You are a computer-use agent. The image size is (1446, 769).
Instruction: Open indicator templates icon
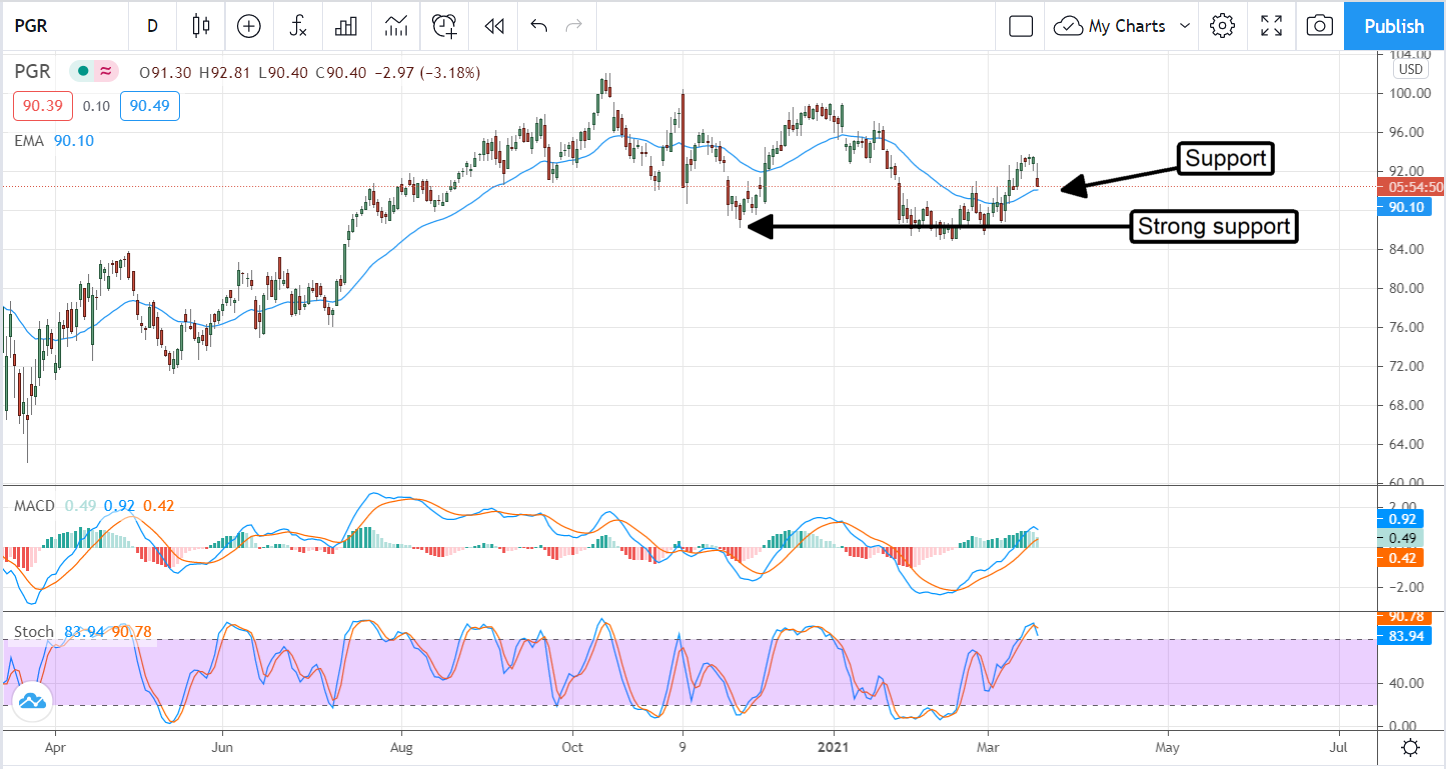tap(395, 26)
